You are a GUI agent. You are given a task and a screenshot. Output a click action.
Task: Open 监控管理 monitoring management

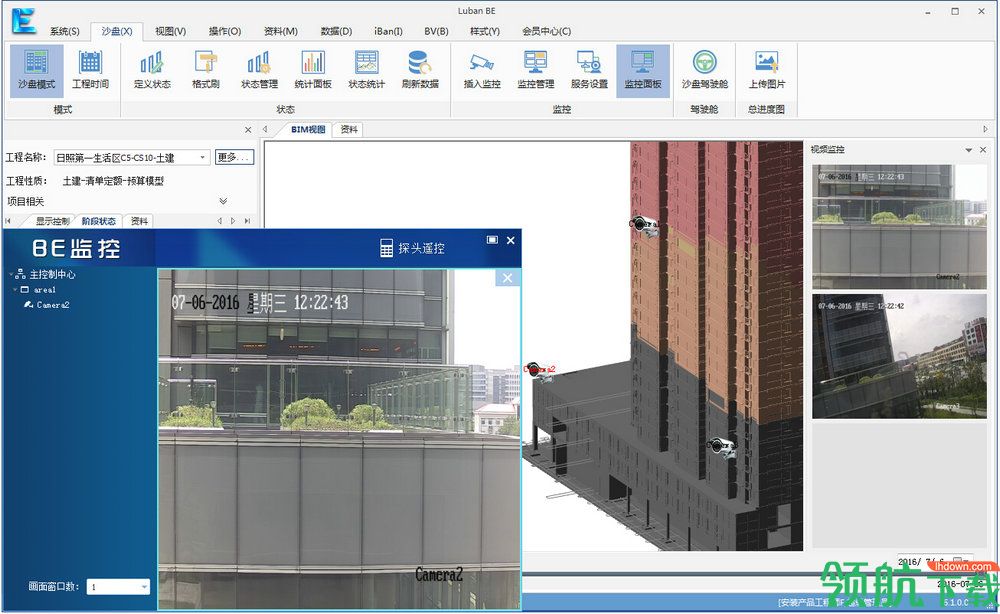(x=535, y=70)
